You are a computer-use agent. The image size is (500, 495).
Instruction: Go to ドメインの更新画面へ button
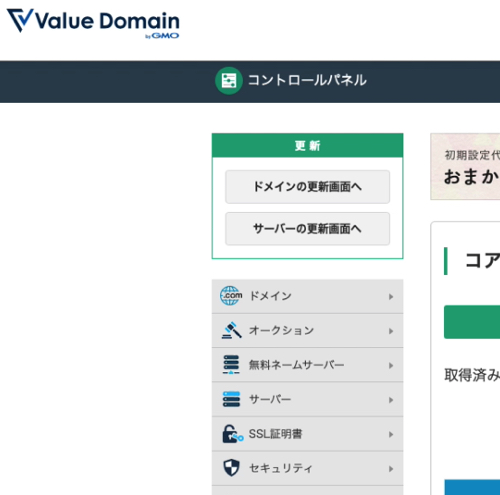tap(307, 187)
